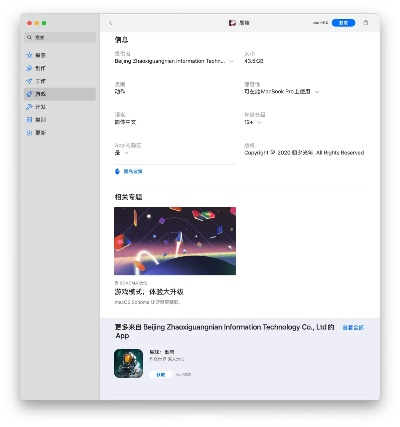Expand the Beijing Zhaoxiguangnian provider details
This screenshot has width=400, height=427.
[231, 61]
